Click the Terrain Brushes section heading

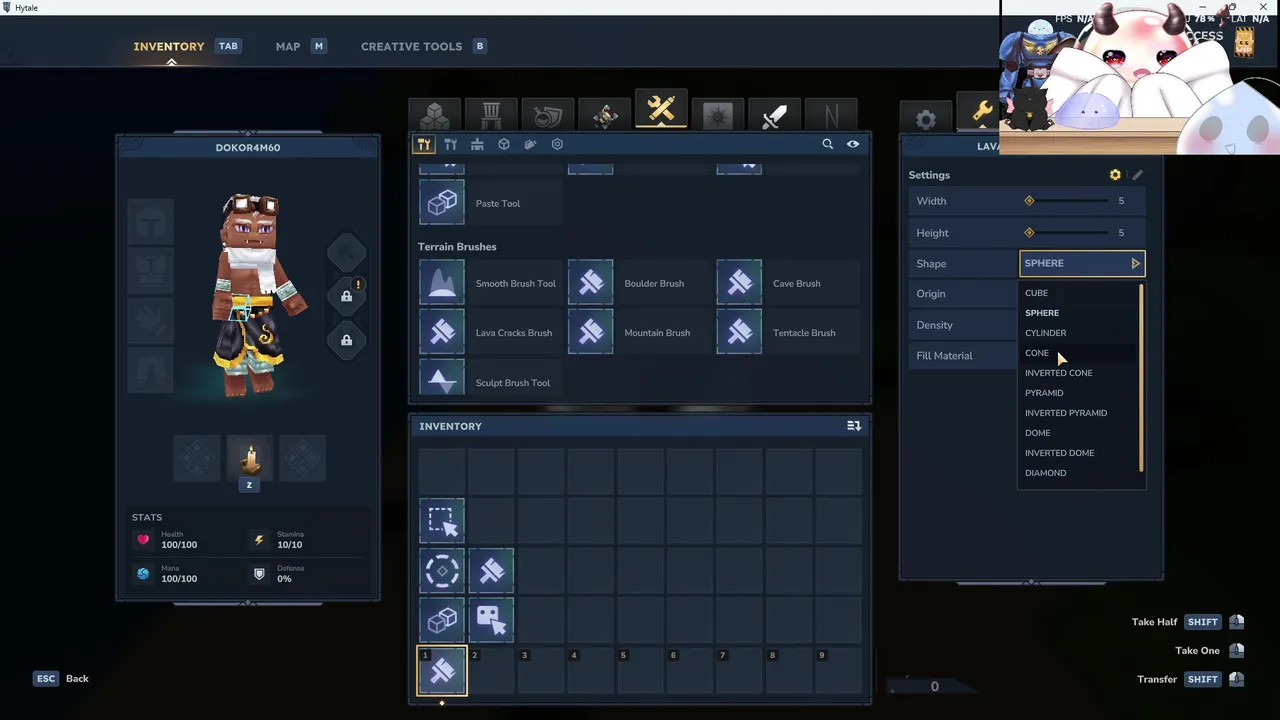pos(457,247)
